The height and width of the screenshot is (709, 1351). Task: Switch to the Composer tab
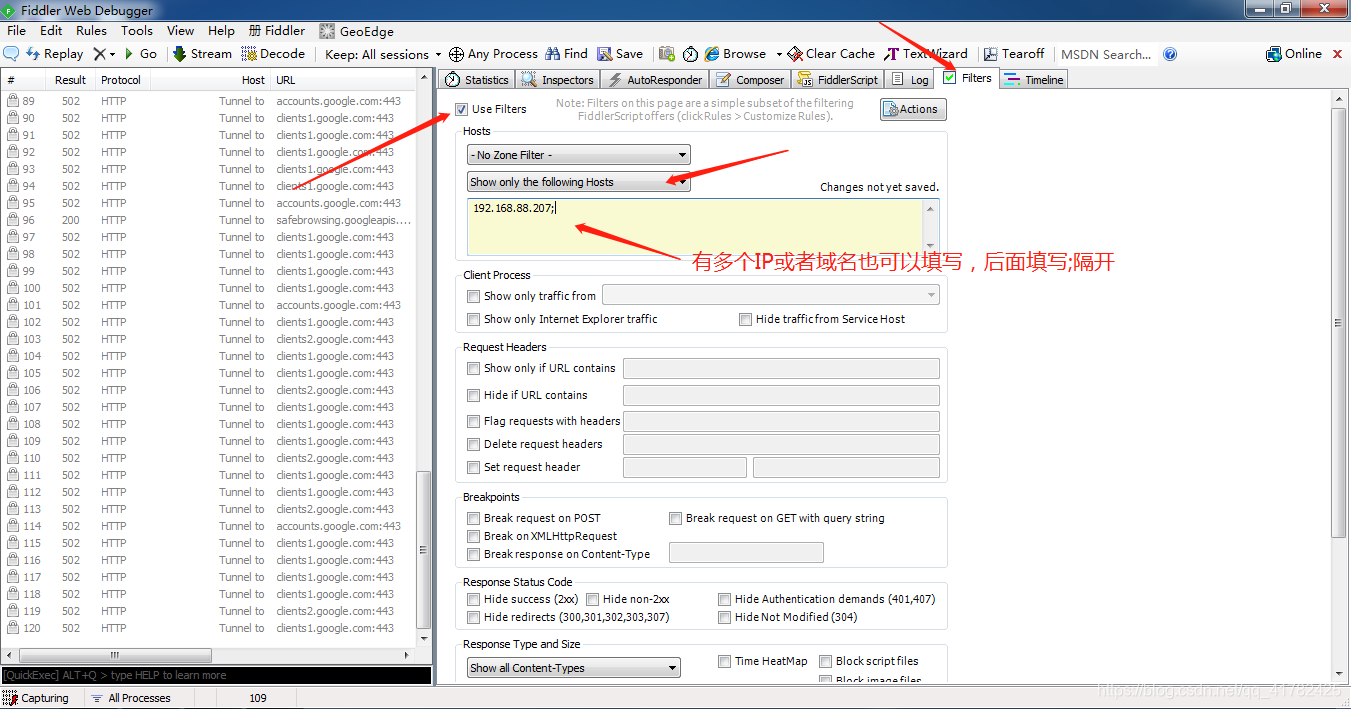click(x=751, y=80)
